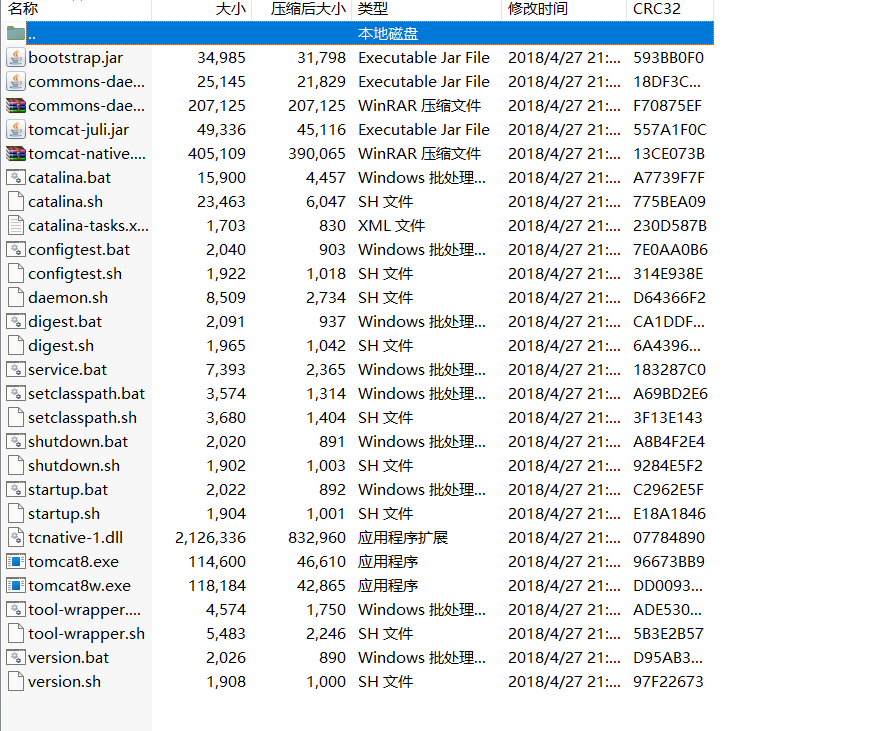Click the bootstrap.jar file icon
The width and height of the screenshot is (870, 731).
(16, 58)
